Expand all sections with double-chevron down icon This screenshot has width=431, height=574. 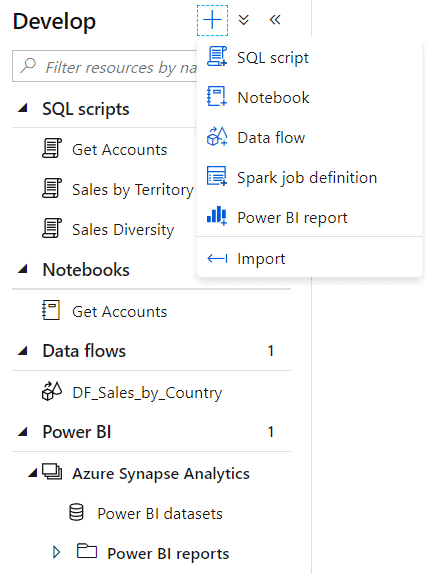pyautogui.click(x=244, y=20)
